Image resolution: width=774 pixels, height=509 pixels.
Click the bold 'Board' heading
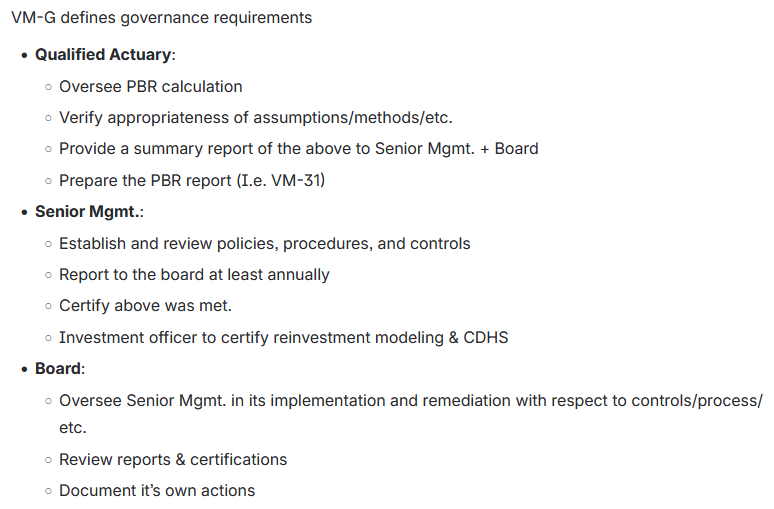pyautogui.click(x=58, y=368)
